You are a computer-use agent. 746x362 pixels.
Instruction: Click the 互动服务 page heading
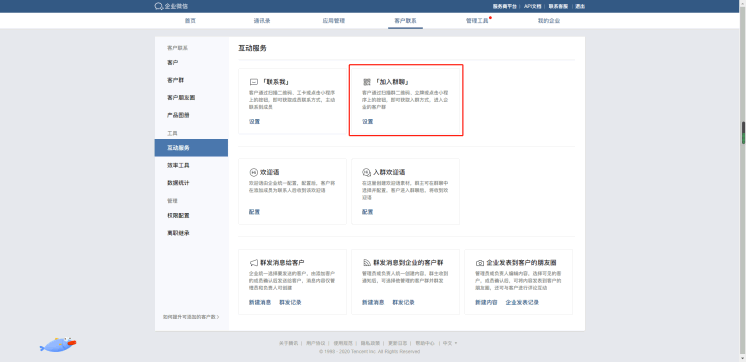(x=253, y=49)
